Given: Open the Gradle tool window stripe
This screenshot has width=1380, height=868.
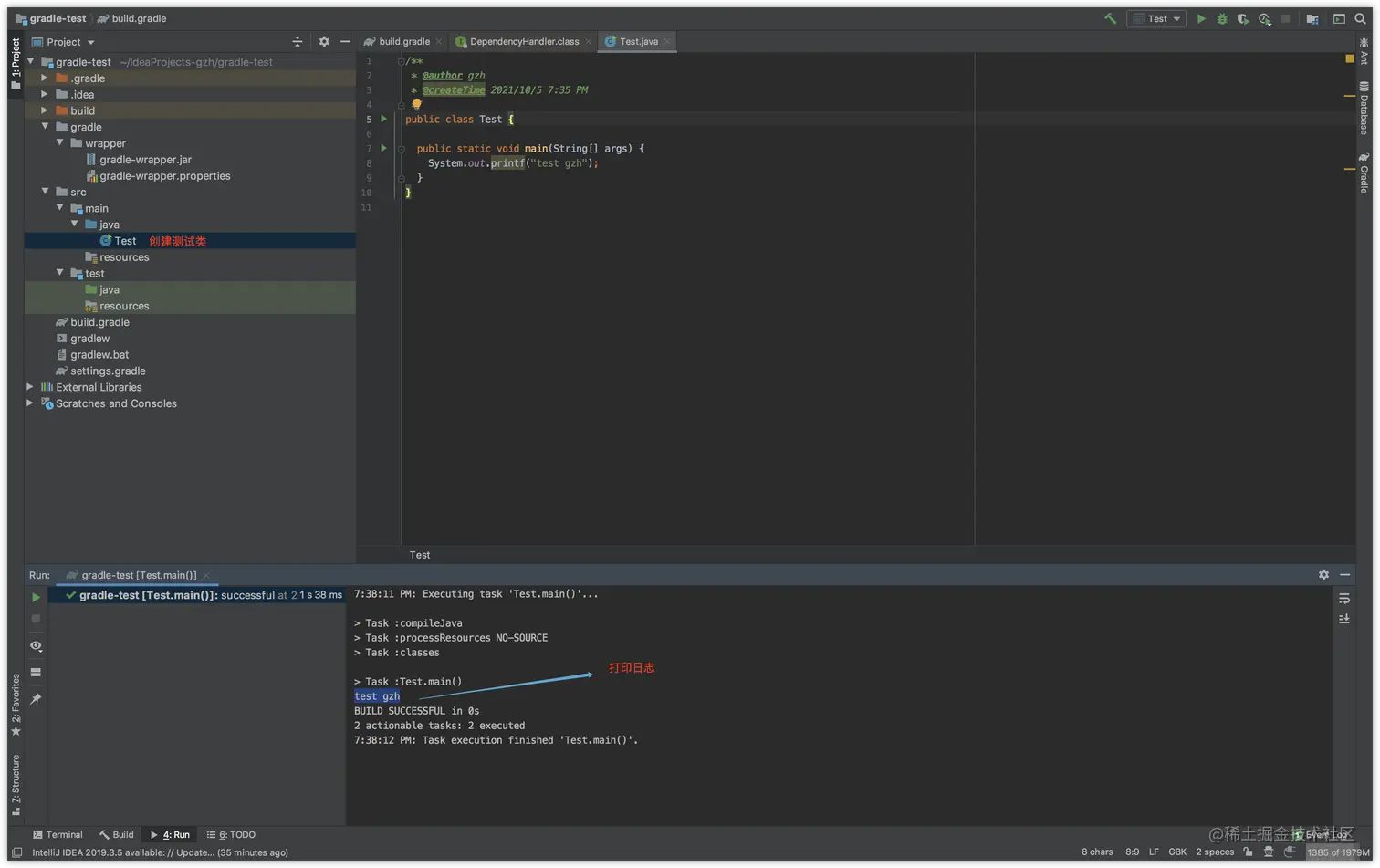Looking at the screenshot, I should point(1364,173).
